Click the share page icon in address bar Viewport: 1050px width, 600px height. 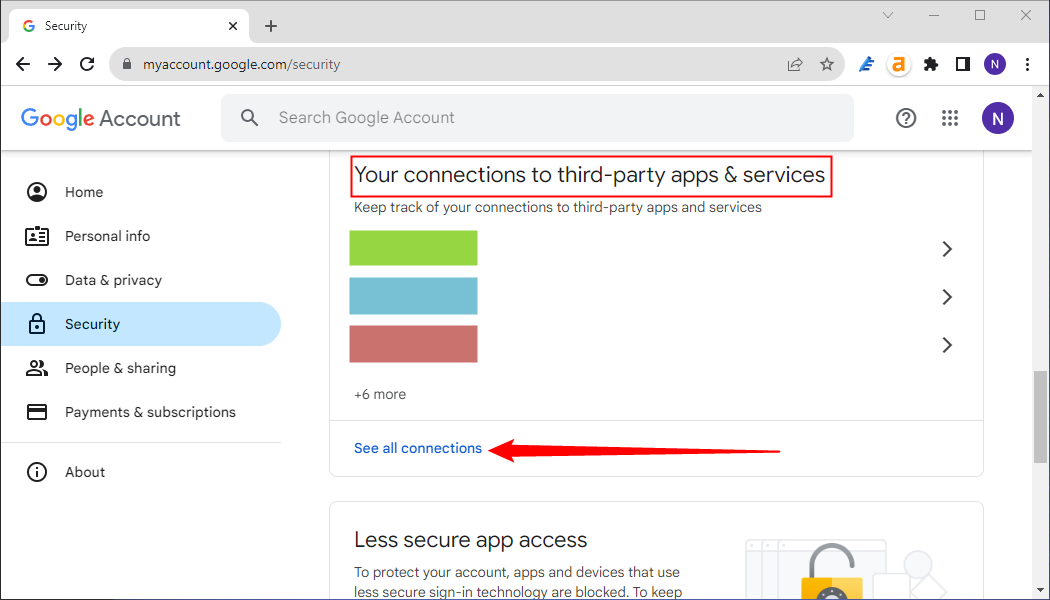(795, 65)
